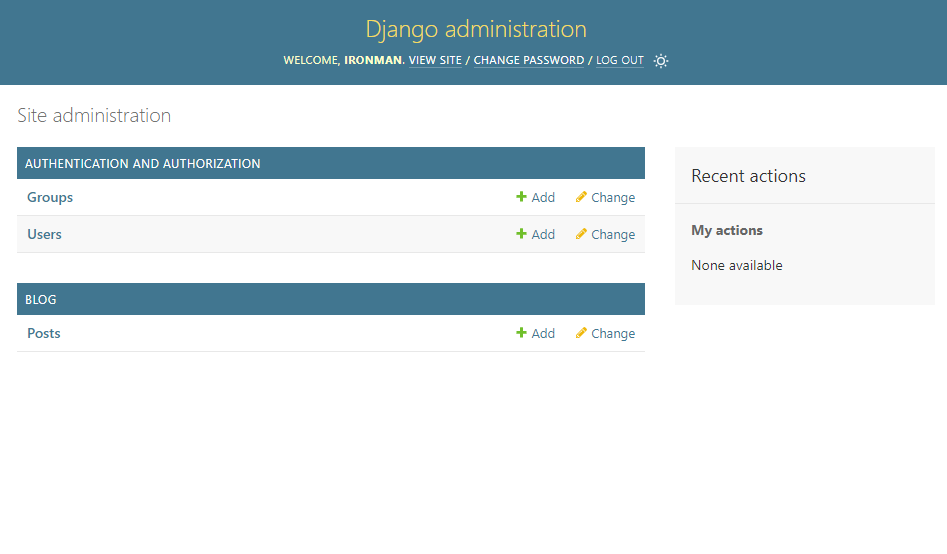Open the Authentication and Authorization section header
This screenshot has width=947, height=554.
[x=143, y=164]
